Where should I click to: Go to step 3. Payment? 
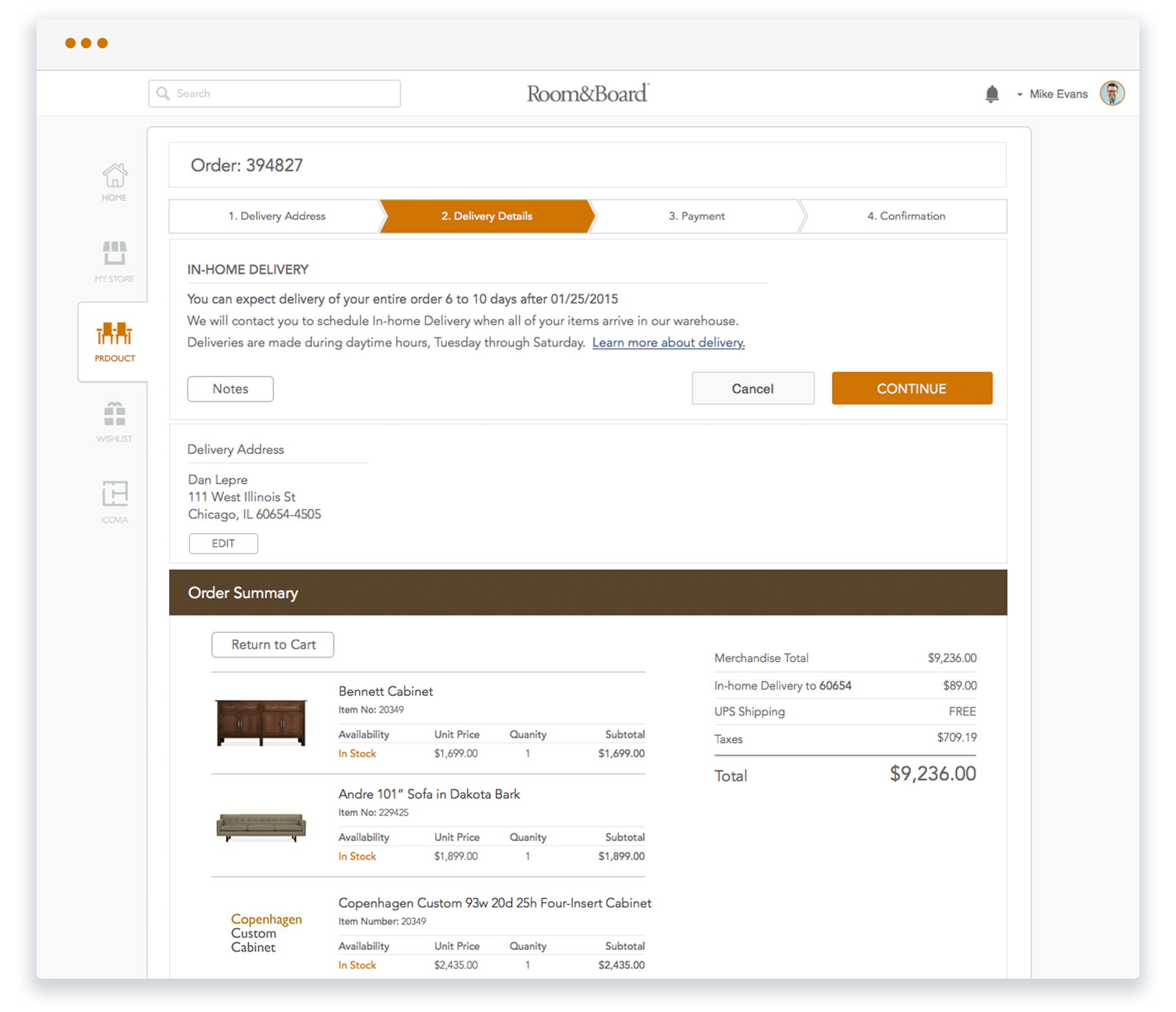696,216
